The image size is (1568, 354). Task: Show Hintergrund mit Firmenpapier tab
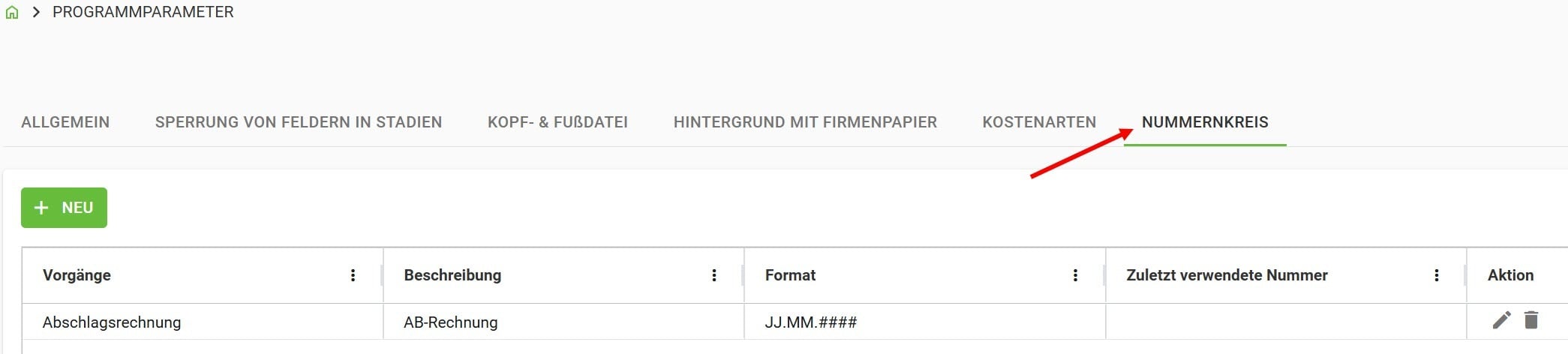805,122
